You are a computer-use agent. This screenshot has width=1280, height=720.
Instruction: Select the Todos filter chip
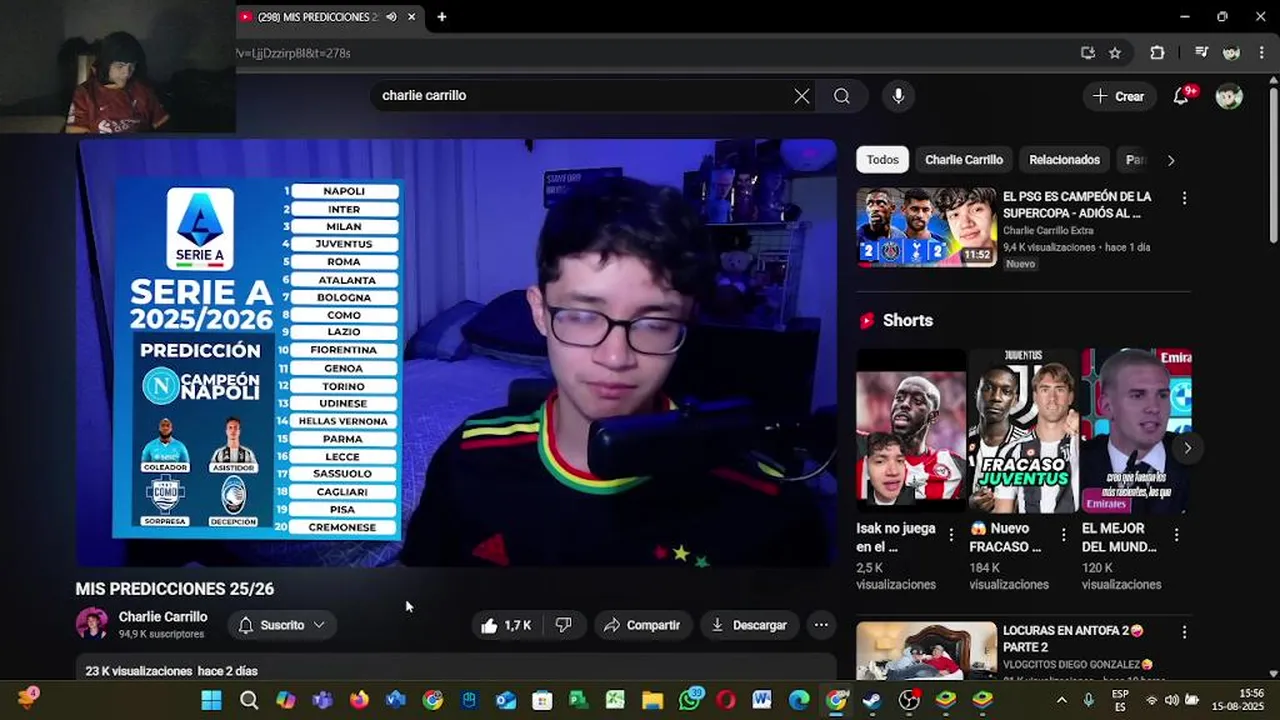(882, 160)
